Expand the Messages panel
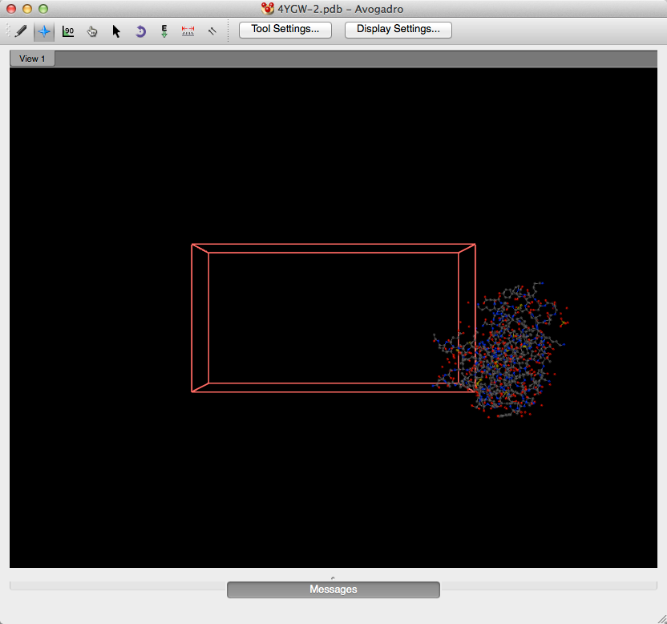Image resolution: width=667 pixels, height=624 pixels. [x=333, y=590]
